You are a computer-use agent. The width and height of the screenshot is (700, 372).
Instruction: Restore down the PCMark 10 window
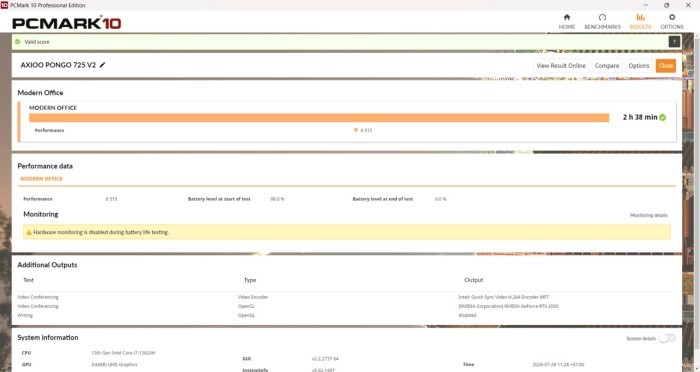[x=667, y=5]
